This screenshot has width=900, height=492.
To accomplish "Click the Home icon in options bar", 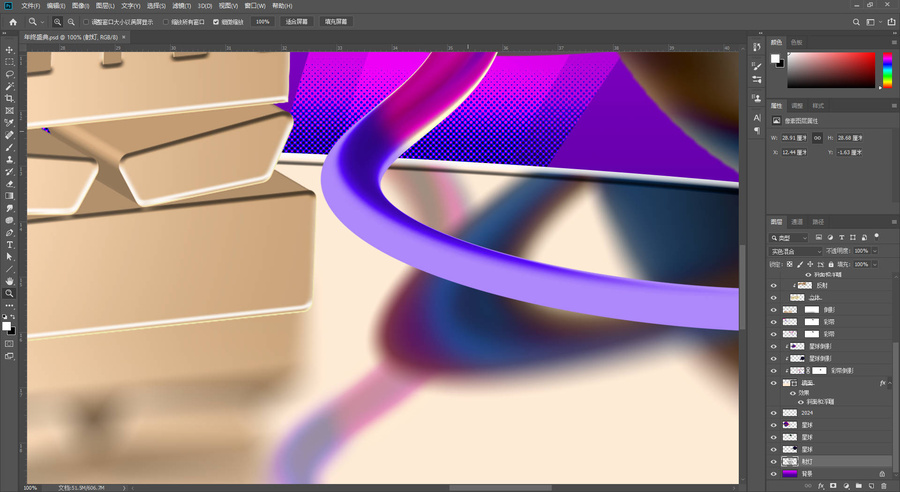I will [13, 22].
